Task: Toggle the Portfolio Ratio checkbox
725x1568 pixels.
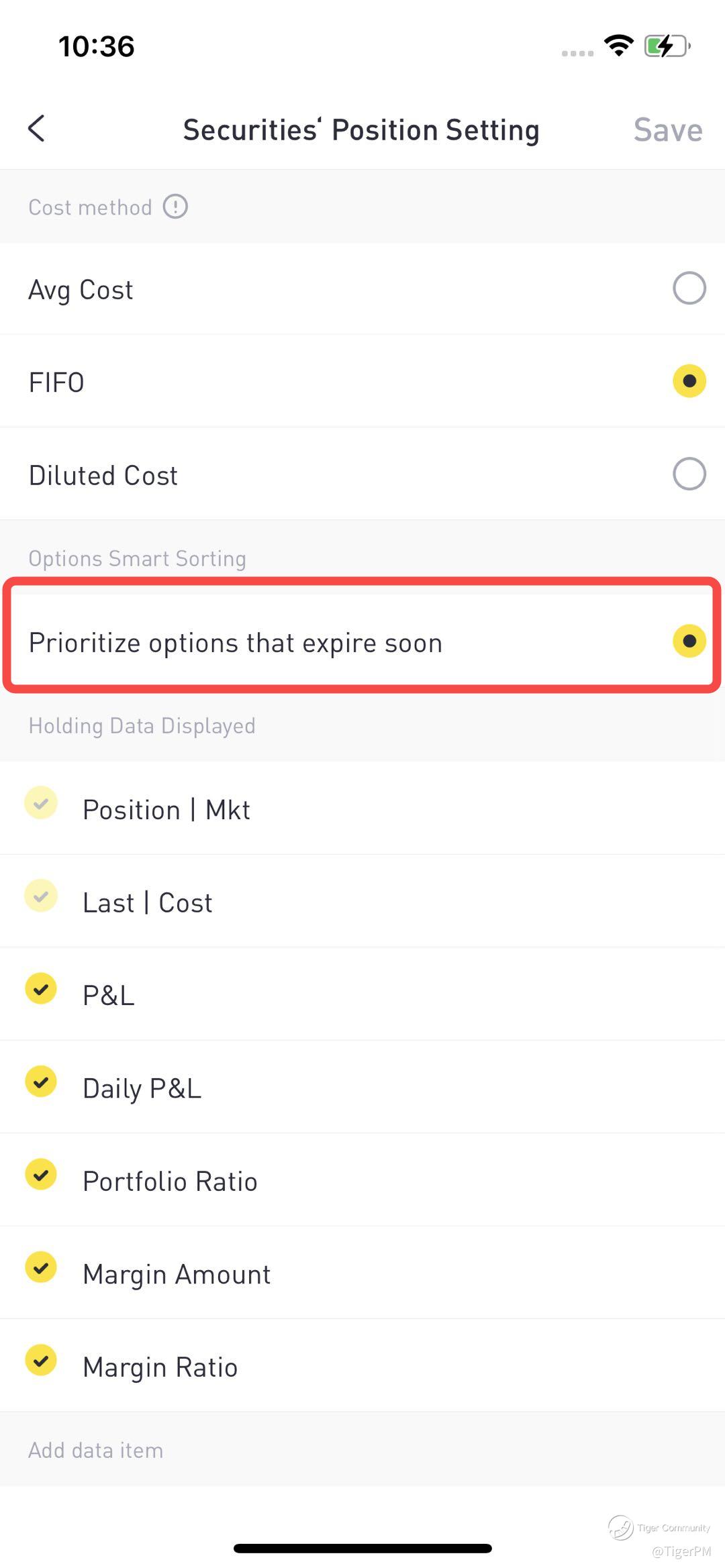Action: pos(41,1175)
